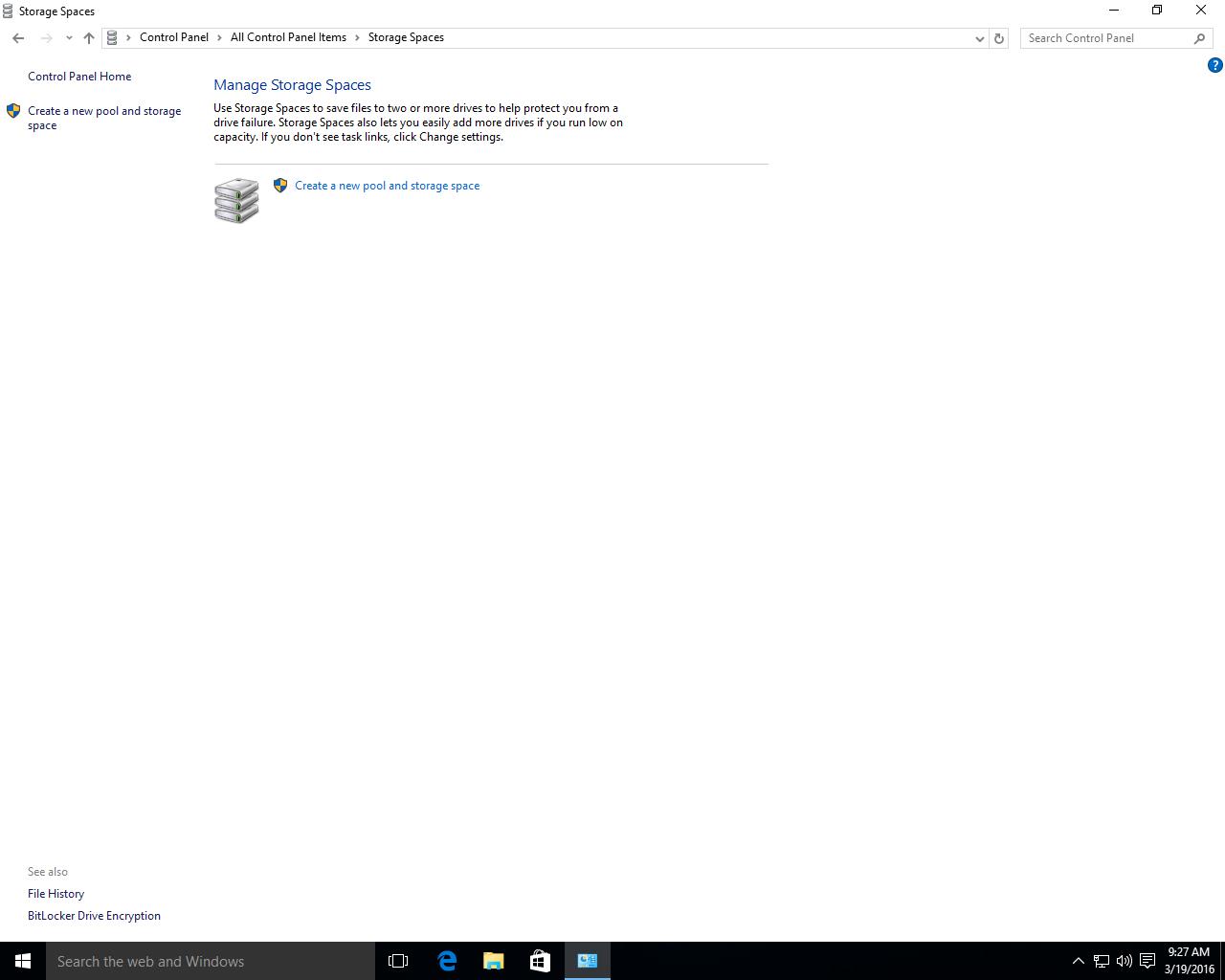The image size is (1225, 980).
Task: Click the Manage Storage Spaces heading
Action: 292,85
